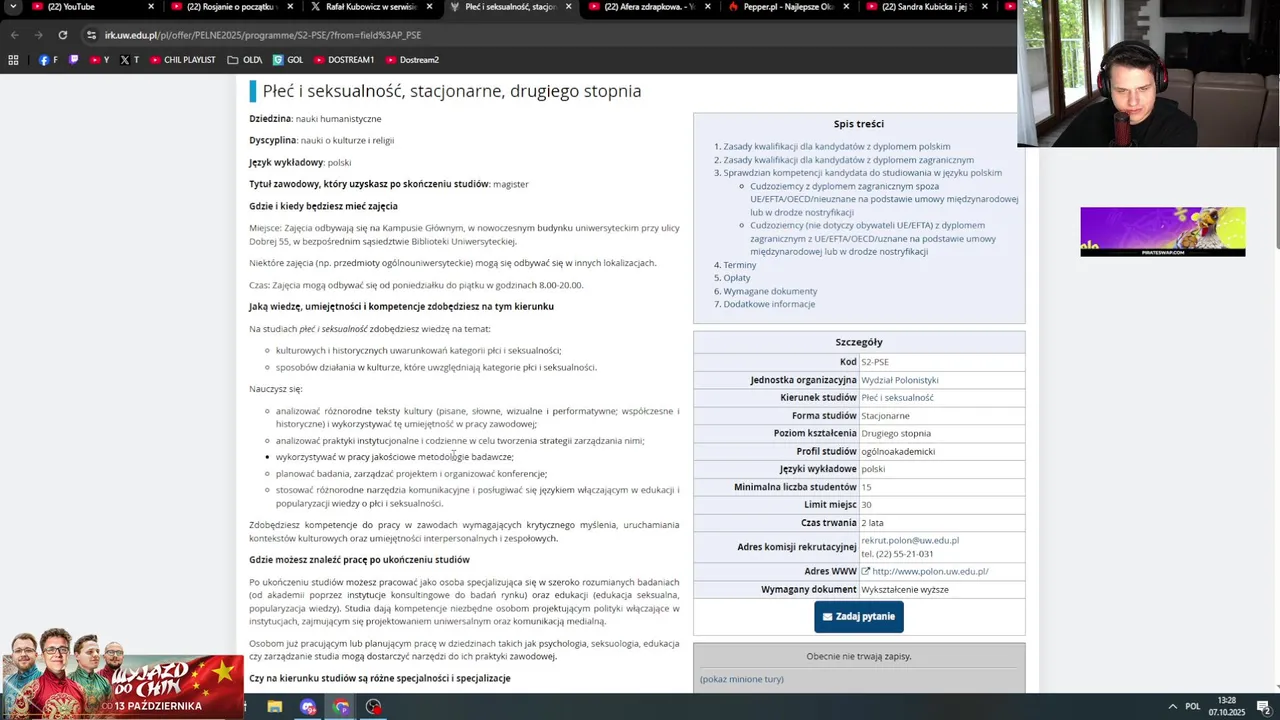
Task: Jump to the Opłaty section
Action: click(737, 278)
